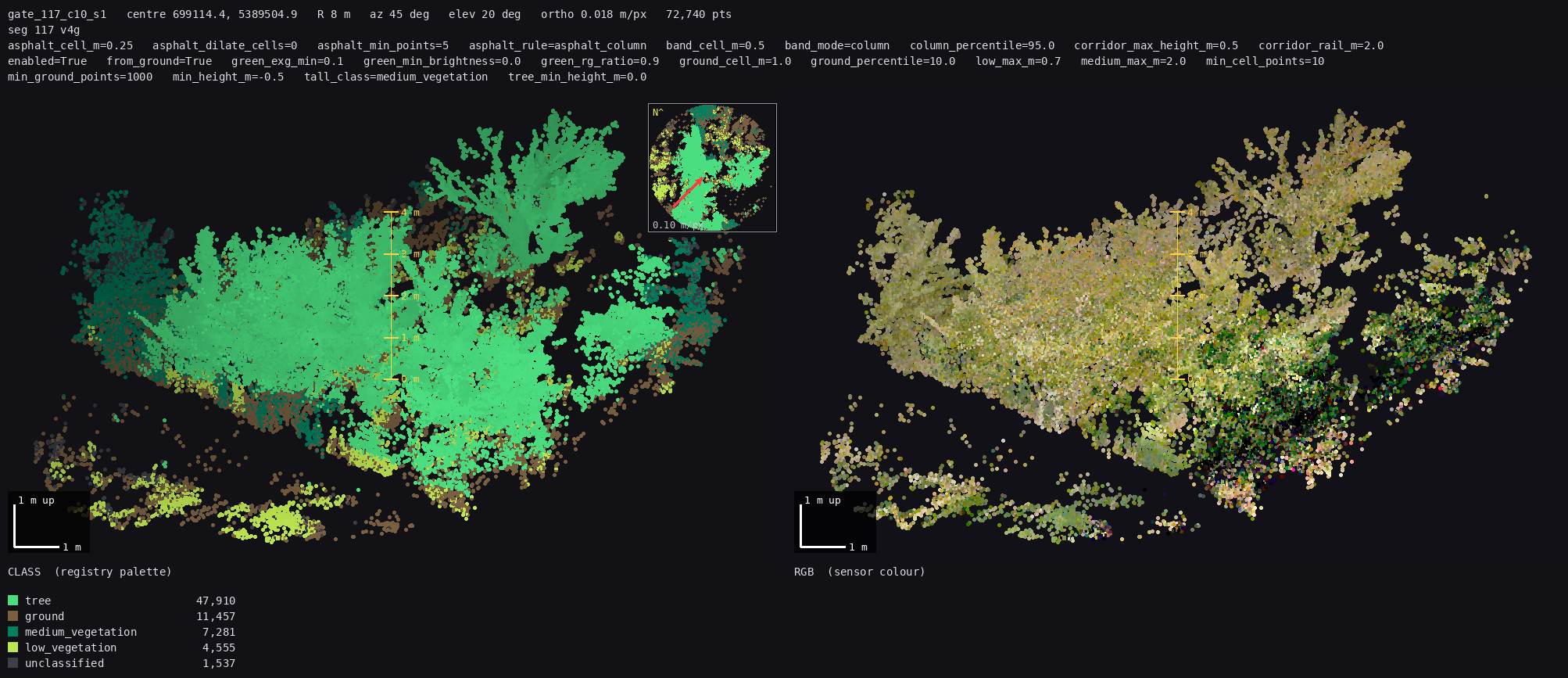Image resolution: width=1568 pixels, height=678 pixels.
Task: Click the CLASS (registry palette) label
Action: 90,572
